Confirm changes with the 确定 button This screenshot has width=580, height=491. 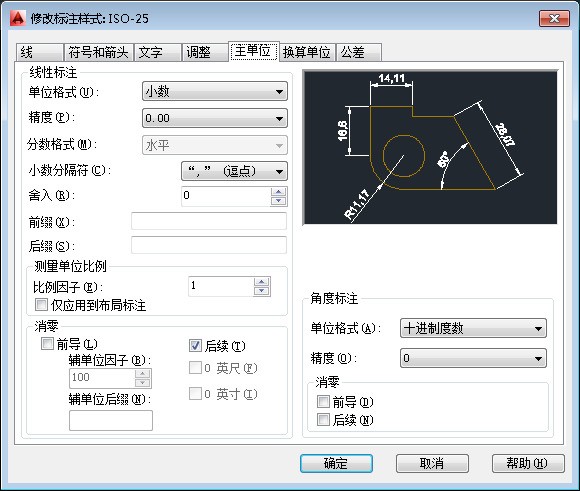[336, 463]
